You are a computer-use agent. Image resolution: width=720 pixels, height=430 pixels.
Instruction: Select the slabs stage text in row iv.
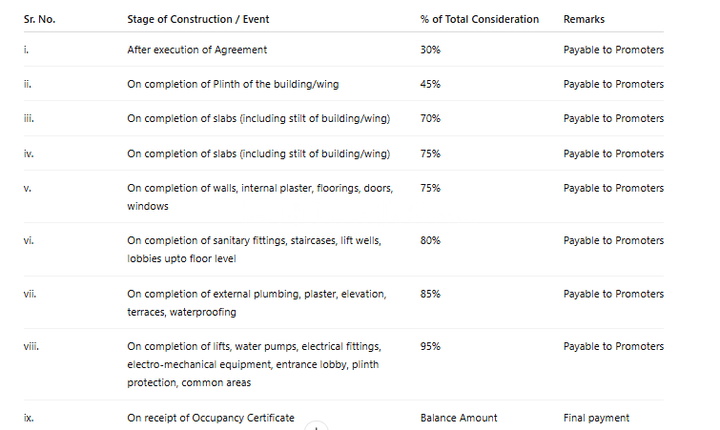(259, 153)
